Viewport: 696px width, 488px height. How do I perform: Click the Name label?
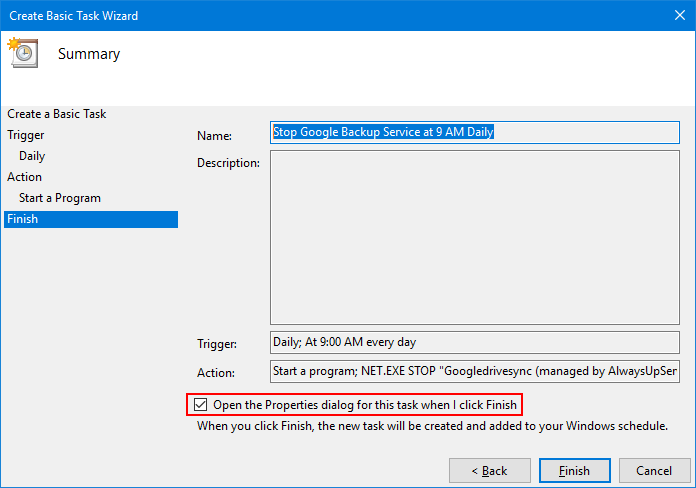coord(214,135)
